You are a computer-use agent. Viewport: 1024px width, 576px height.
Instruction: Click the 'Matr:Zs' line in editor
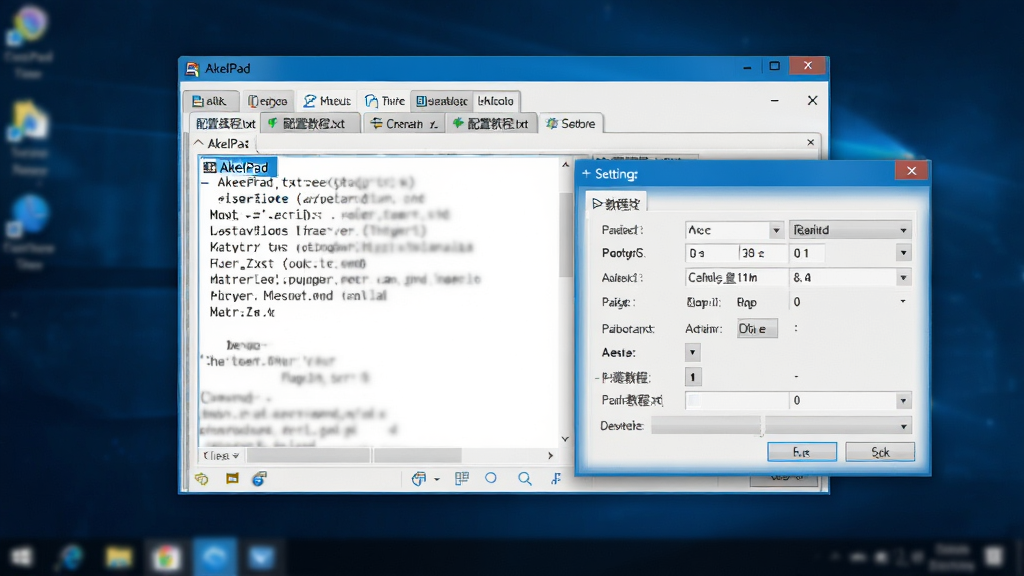[242, 312]
